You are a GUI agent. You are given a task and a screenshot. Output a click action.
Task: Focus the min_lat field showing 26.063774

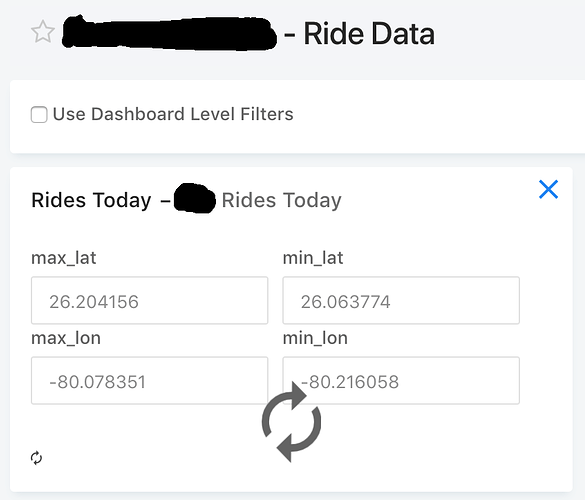[401, 300]
